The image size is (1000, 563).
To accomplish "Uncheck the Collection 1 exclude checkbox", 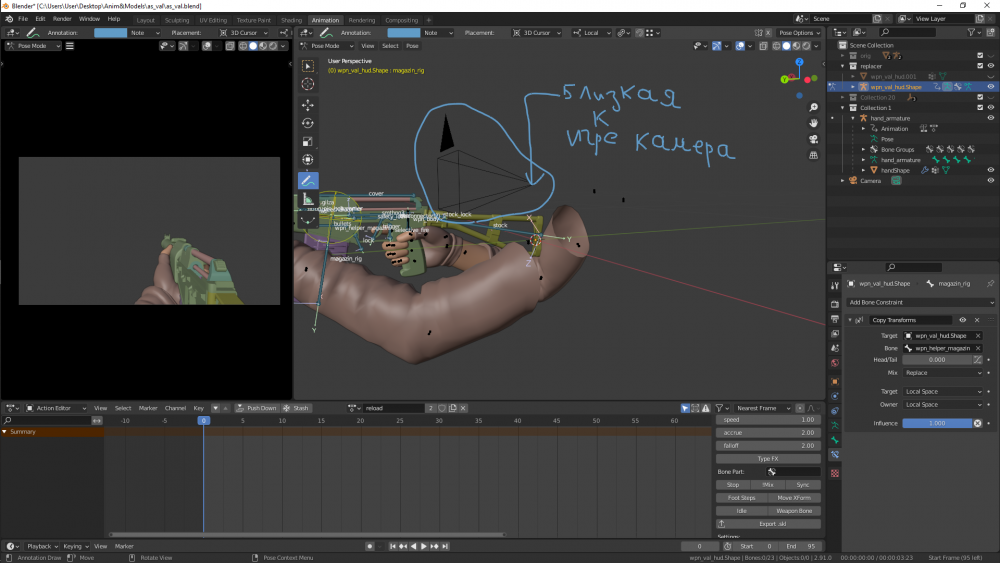I will [978, 108].
